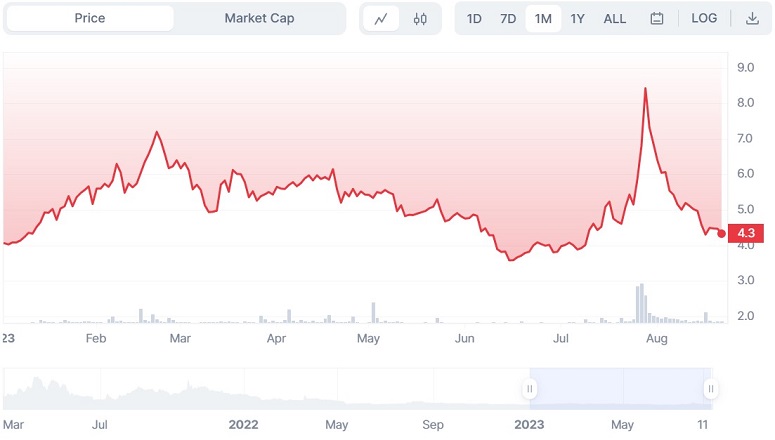
Task: Click the tall volume bar in late July
Action: pos(641,303)
